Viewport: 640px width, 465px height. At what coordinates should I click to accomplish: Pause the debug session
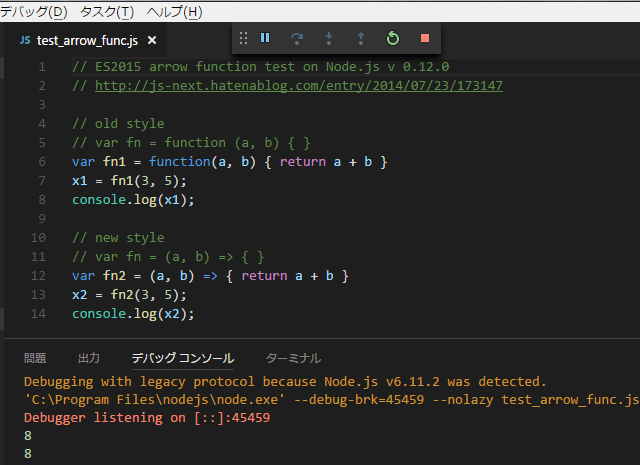(x=265, y=38)
